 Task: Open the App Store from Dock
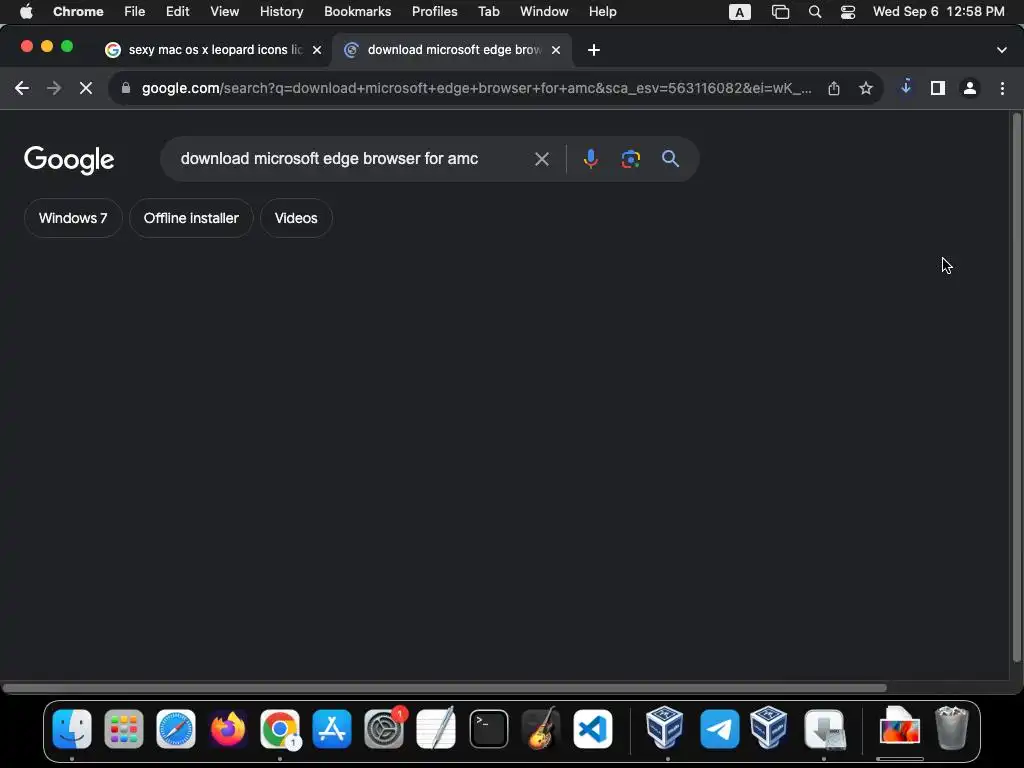pyautogui.click(x=332, y=729)
